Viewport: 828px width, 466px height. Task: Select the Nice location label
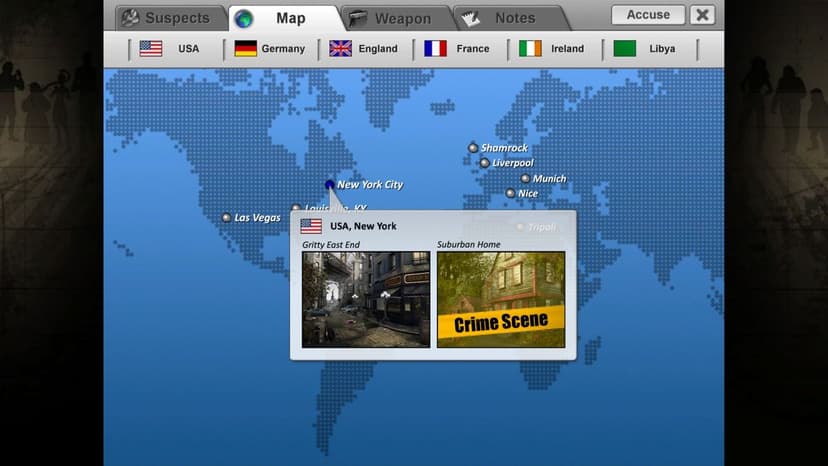pos(528,193)
